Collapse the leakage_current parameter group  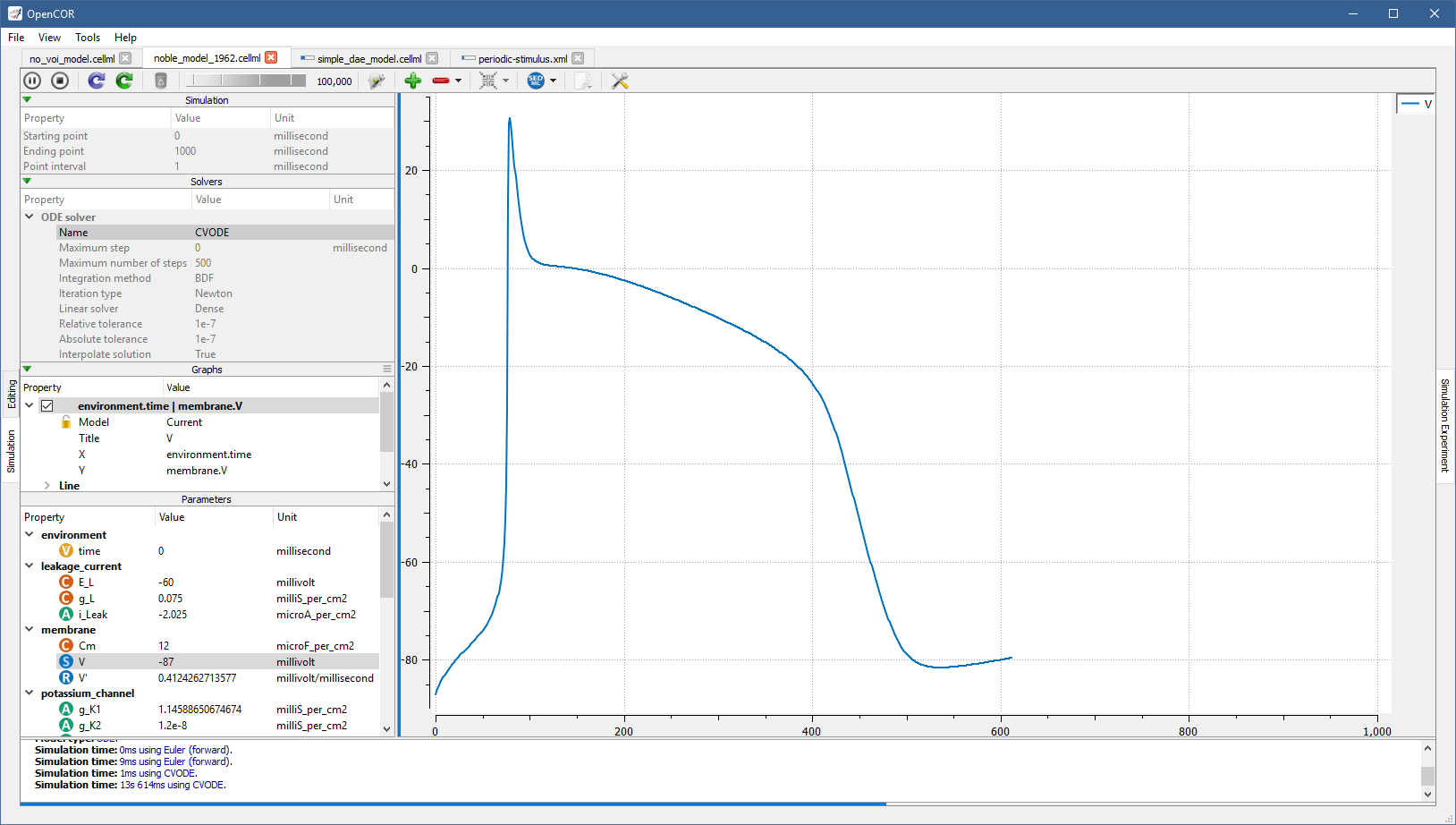point(30,566)
